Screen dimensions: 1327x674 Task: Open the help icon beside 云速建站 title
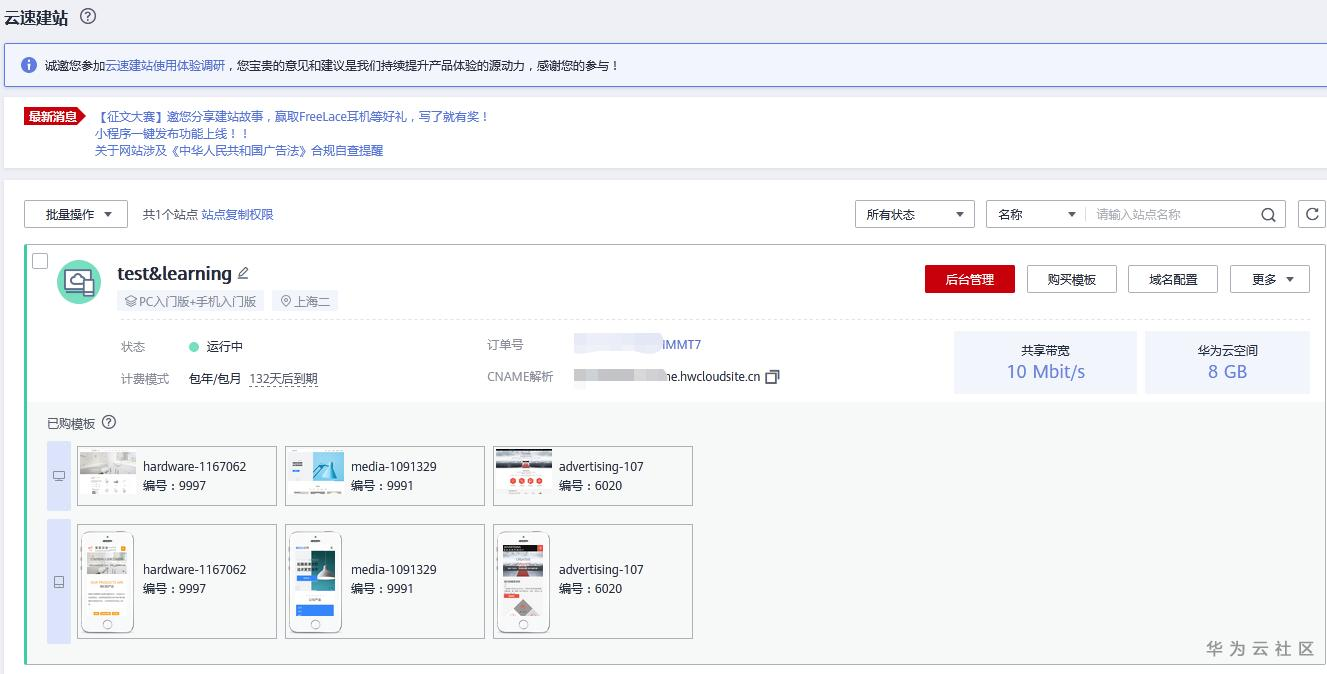coord(88,16)
